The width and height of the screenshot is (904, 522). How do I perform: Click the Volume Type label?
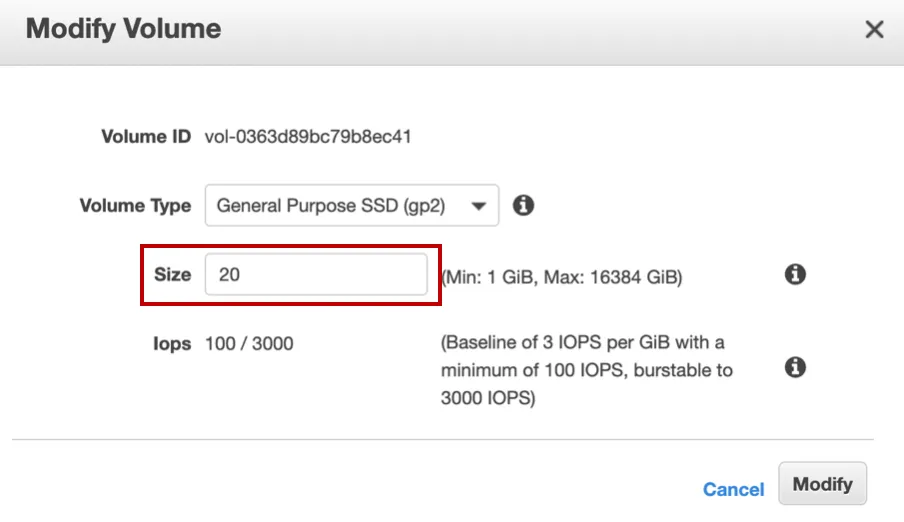[135, 206]
